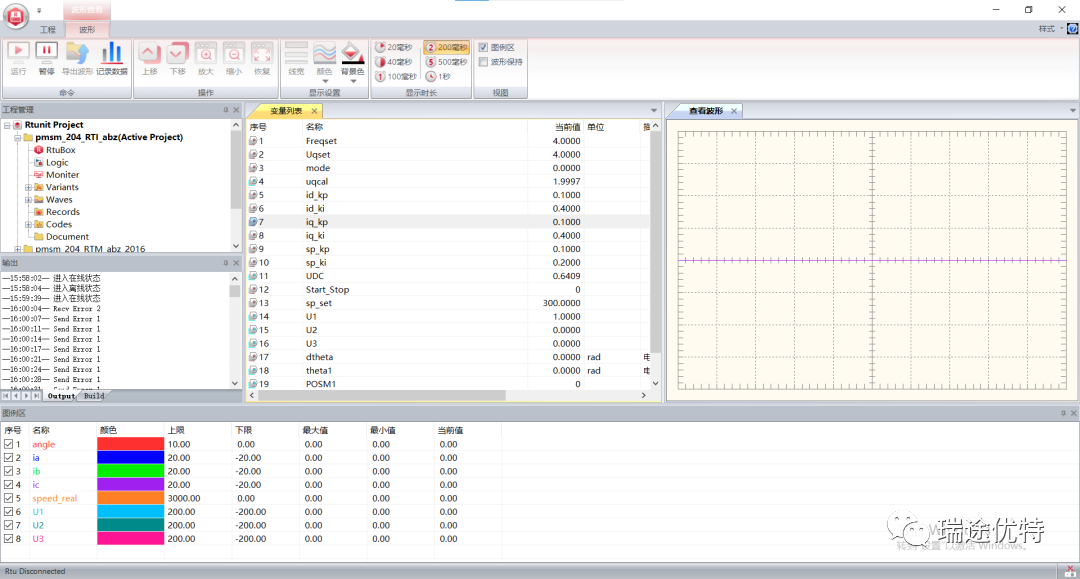
Task: Expand the Codes folder tree node
Action: point(29,225)
